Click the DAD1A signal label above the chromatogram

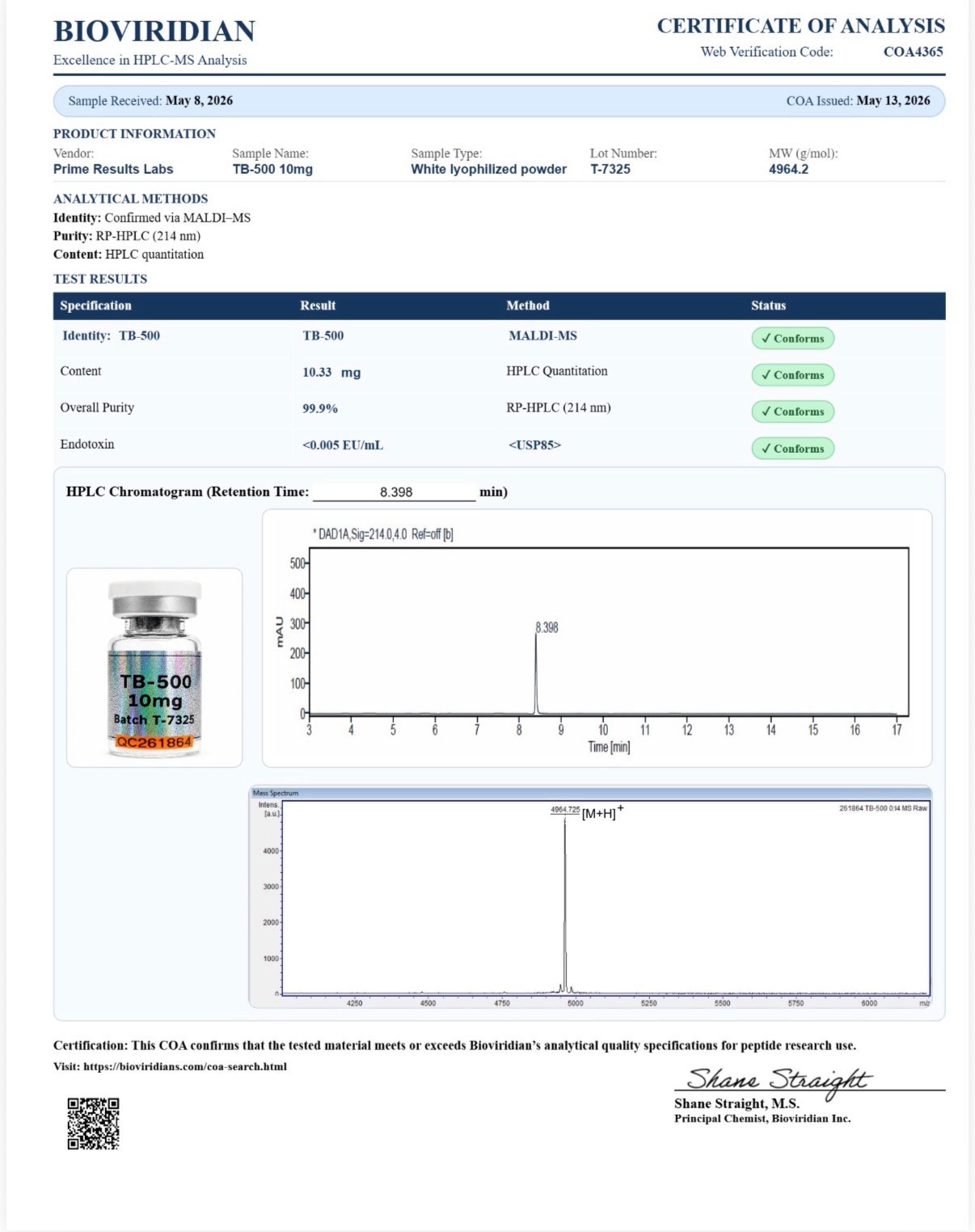tap(383, 534)
